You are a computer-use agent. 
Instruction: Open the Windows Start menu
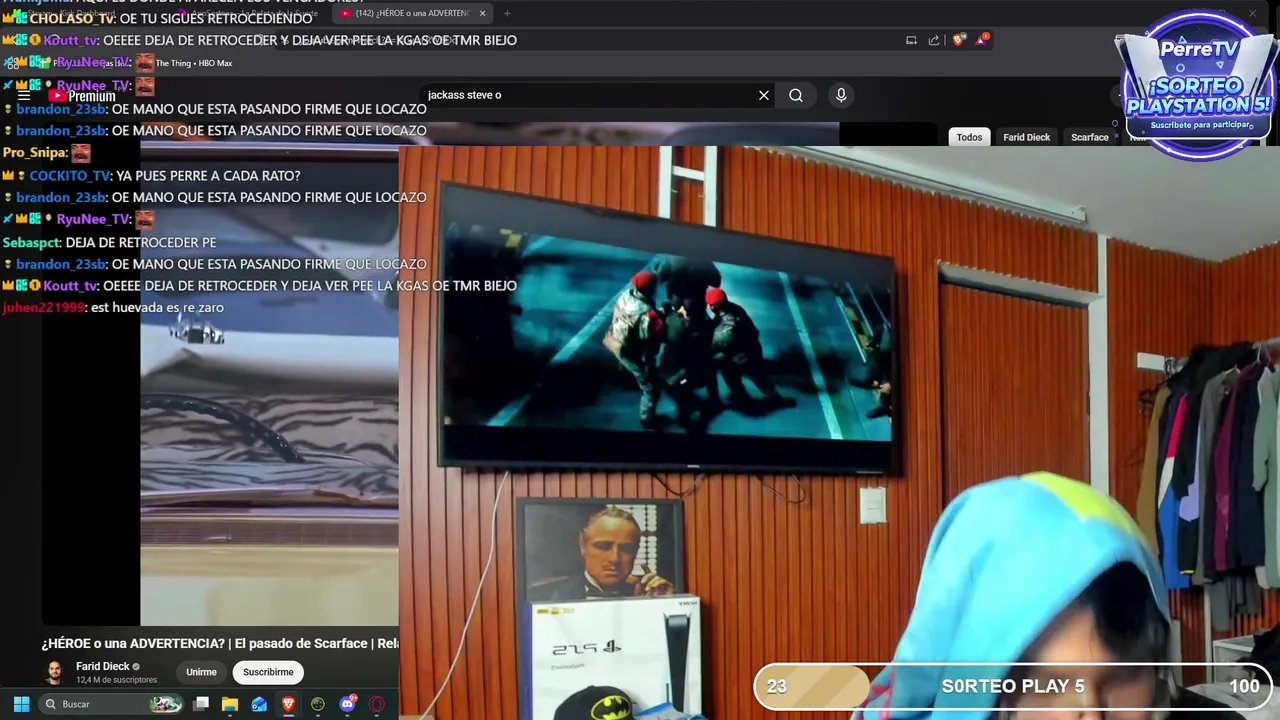21,704
